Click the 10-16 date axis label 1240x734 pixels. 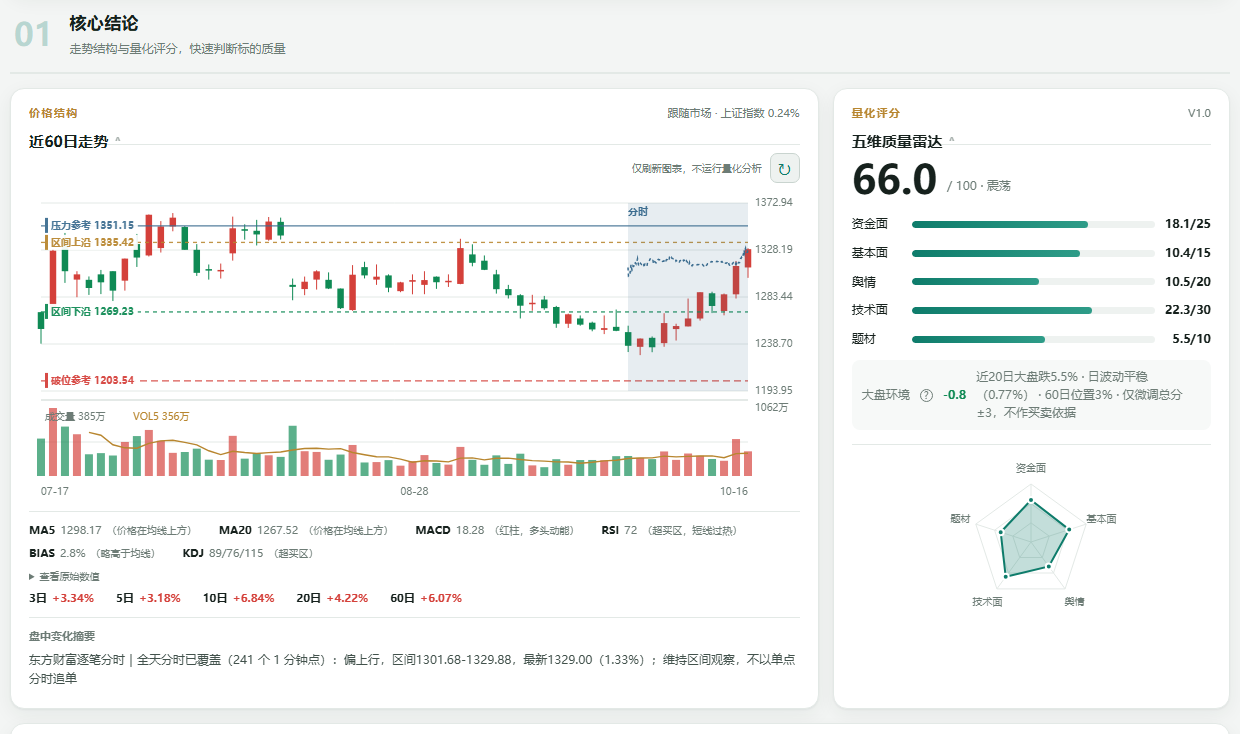point(735,491)
